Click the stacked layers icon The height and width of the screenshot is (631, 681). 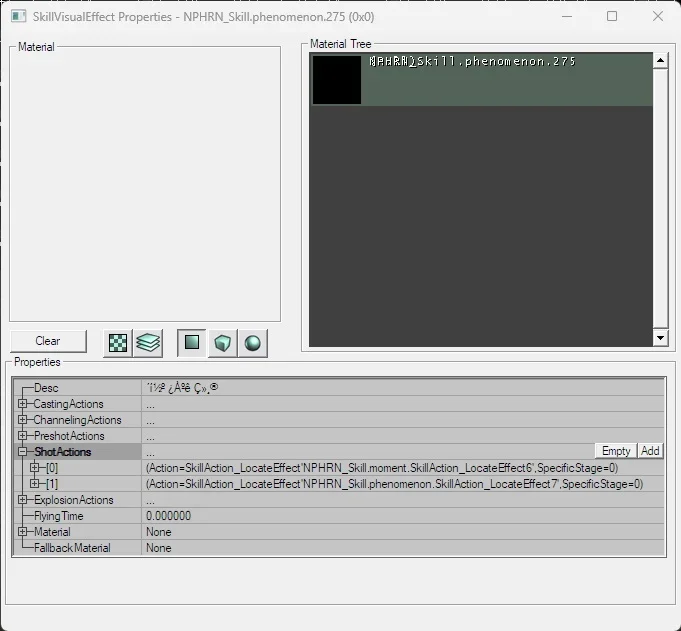pyautogui.click(x=148, y=343)
